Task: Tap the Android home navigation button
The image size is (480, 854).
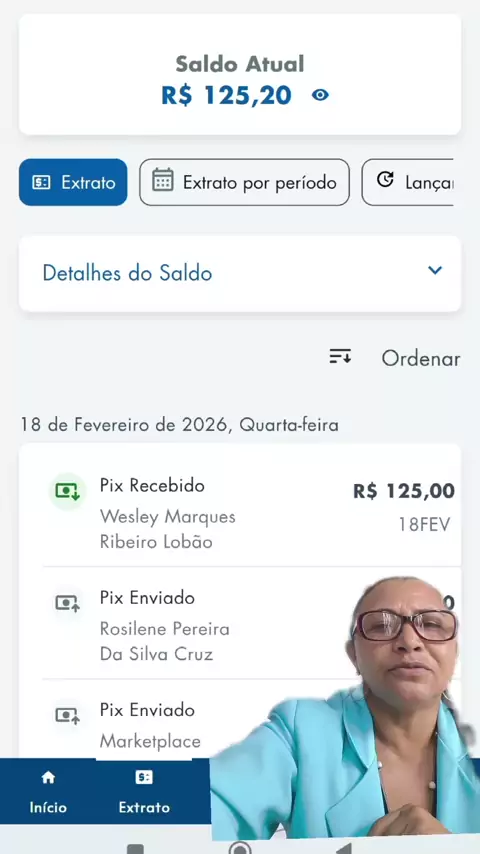Action: click(240, 849)
